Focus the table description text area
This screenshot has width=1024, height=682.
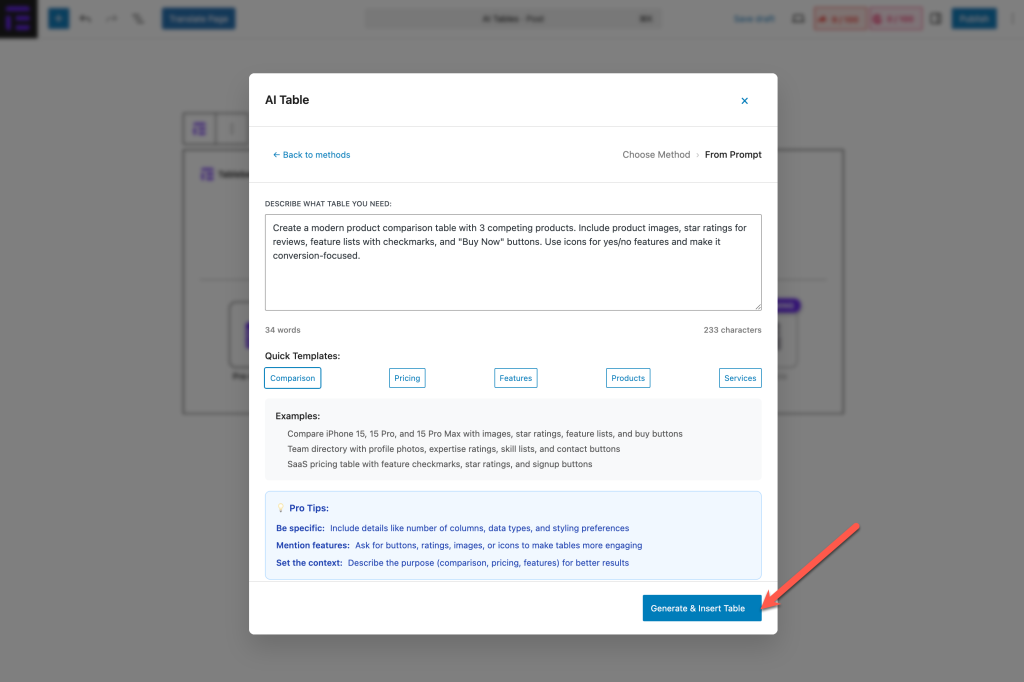pos(513,262)
